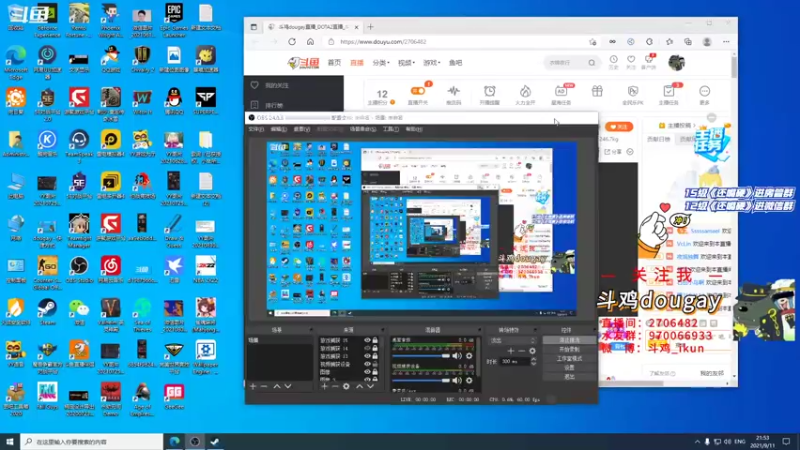Open the OBS Scene Collection menu
The width and height of the screenshot is (800, 450).
(363, 130)
